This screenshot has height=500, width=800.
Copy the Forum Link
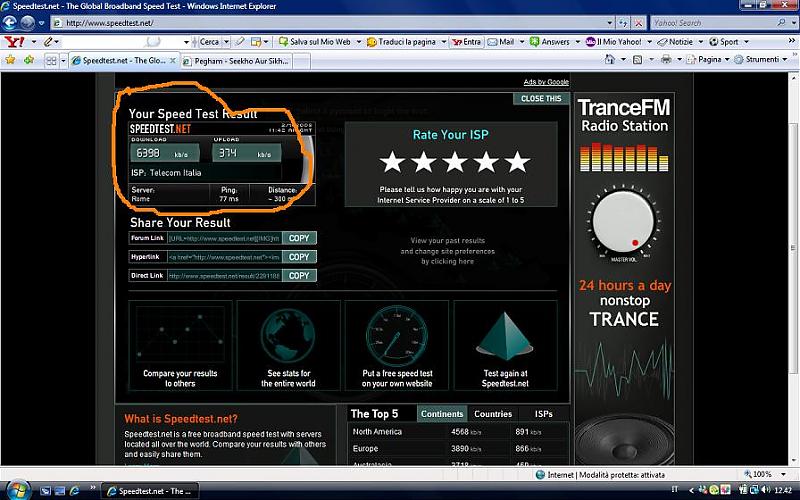coord(299,238)
